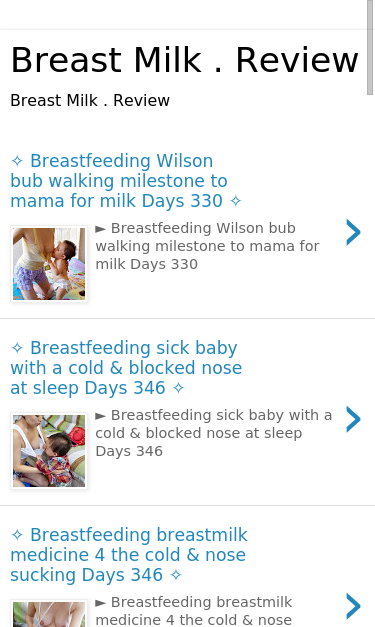The height and width of the screenshot is (627, 375).
Task: Open the Breastfeeding Wilson post chevron arrow
Action: [x=353, y=232]
